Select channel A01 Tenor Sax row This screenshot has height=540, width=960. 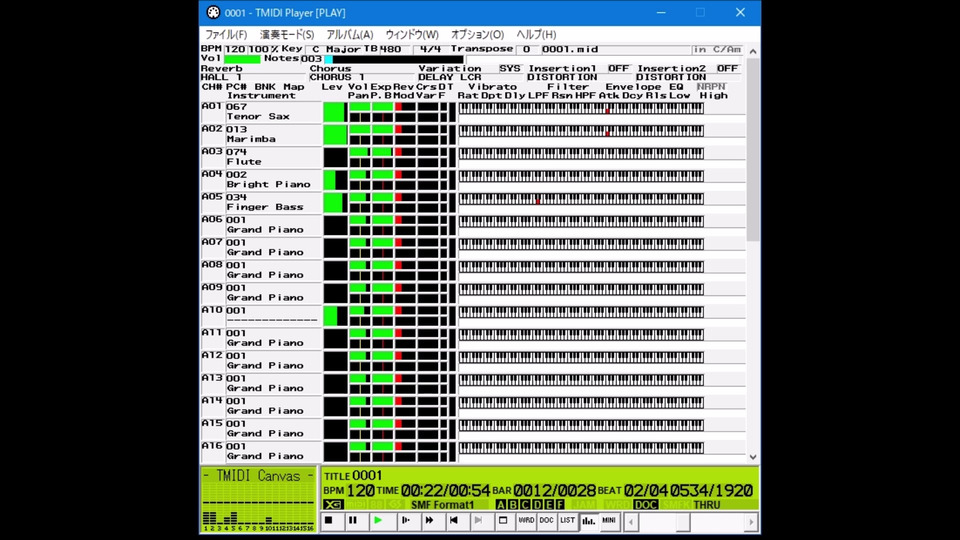pos(261,111)
